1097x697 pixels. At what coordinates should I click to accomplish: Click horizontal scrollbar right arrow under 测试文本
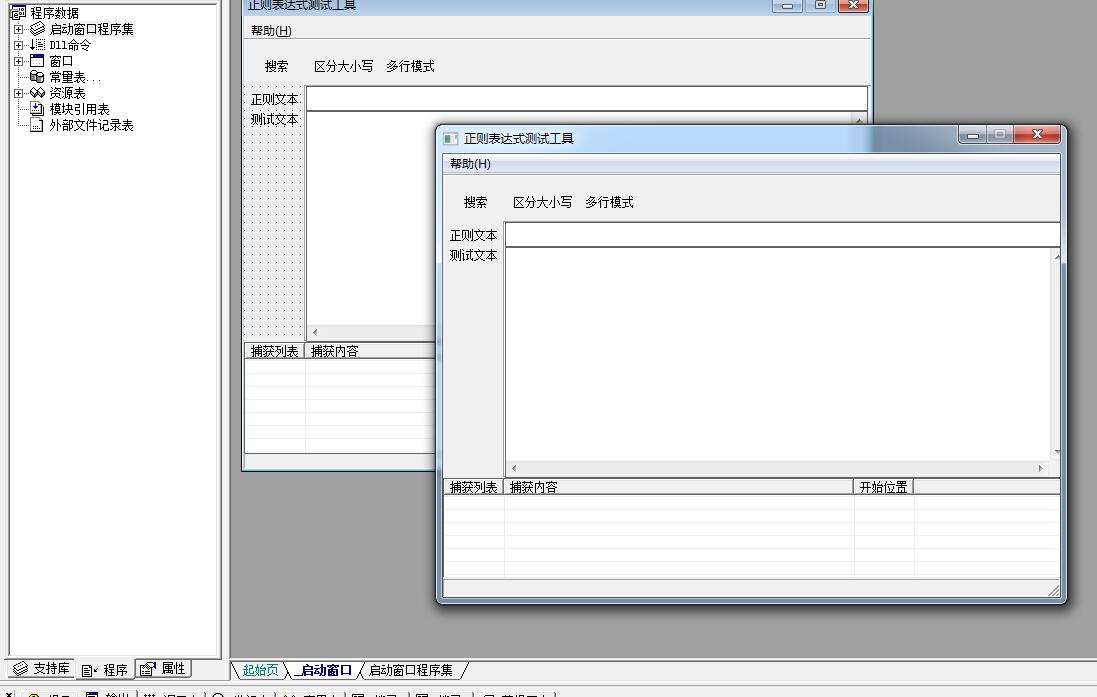pyautogui.click(x=1040, y=468)
